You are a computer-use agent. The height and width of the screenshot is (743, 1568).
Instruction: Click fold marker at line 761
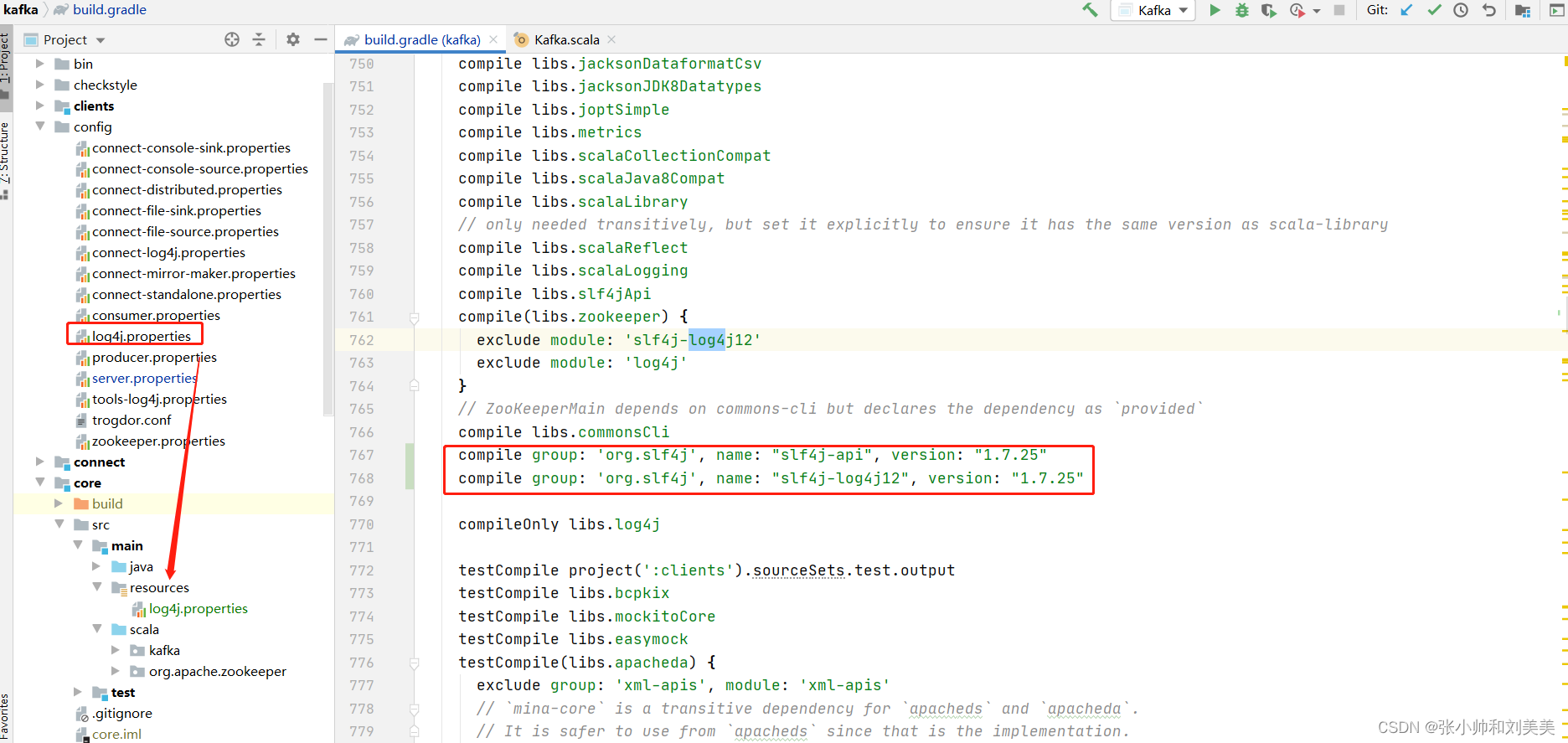414,317
